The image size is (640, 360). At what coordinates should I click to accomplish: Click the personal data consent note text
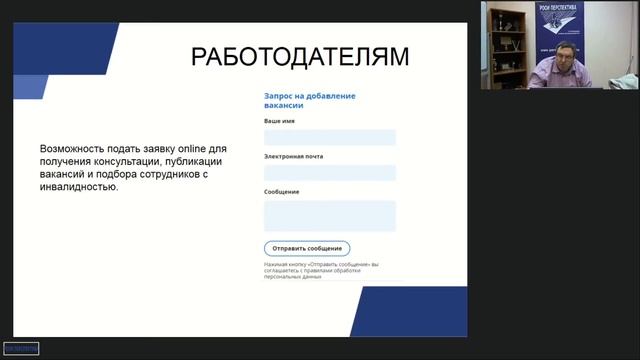[321, 270]
